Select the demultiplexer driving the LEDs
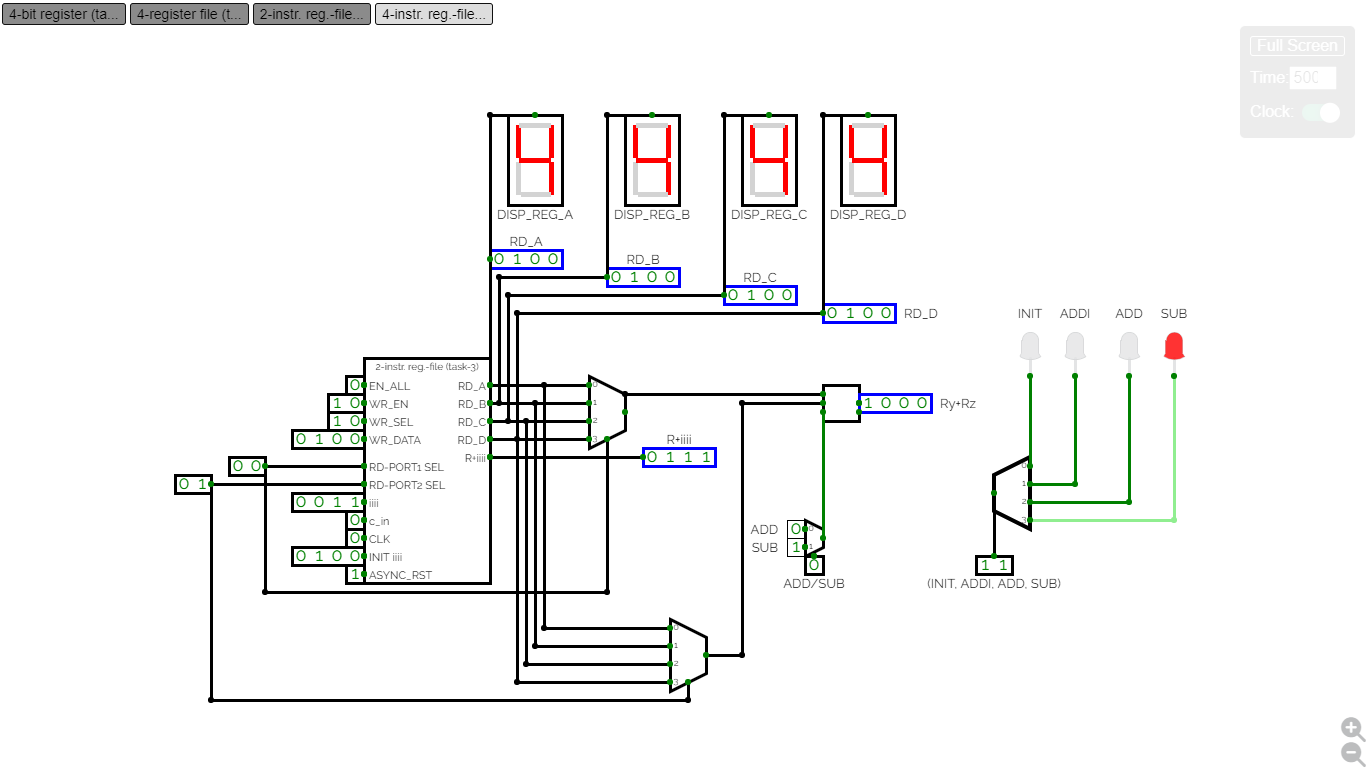Screen dimensions: 1366x768 (x=1011, y=492)
